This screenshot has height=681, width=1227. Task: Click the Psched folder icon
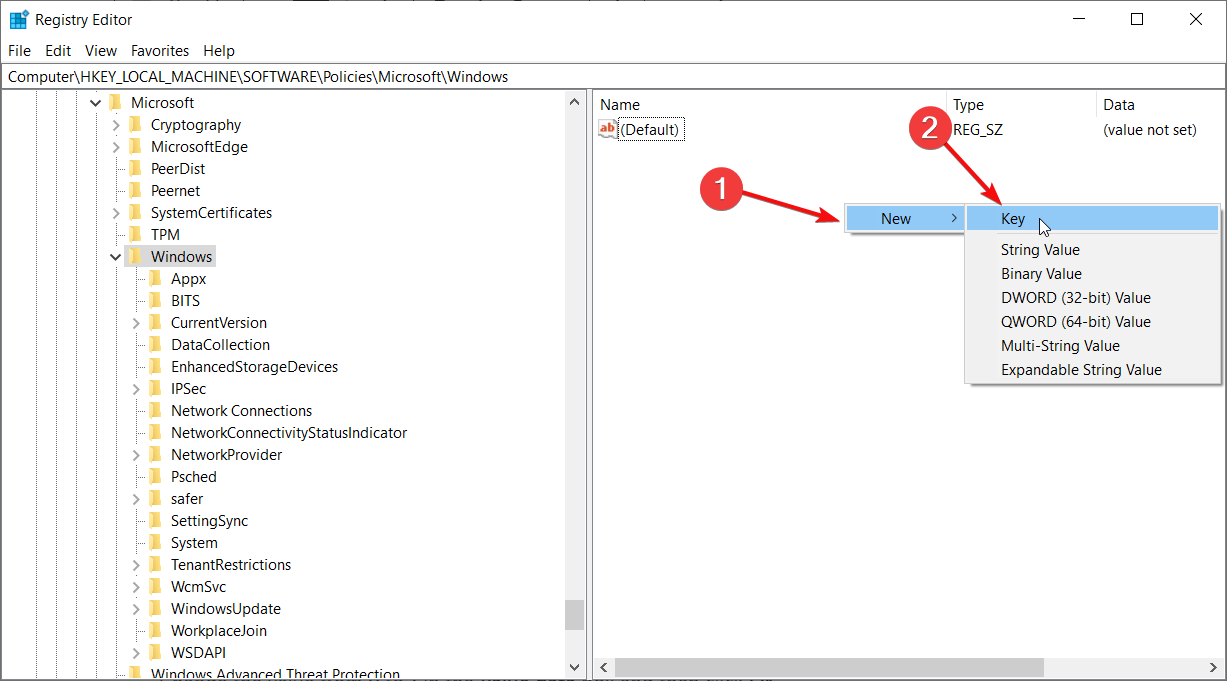155,477
